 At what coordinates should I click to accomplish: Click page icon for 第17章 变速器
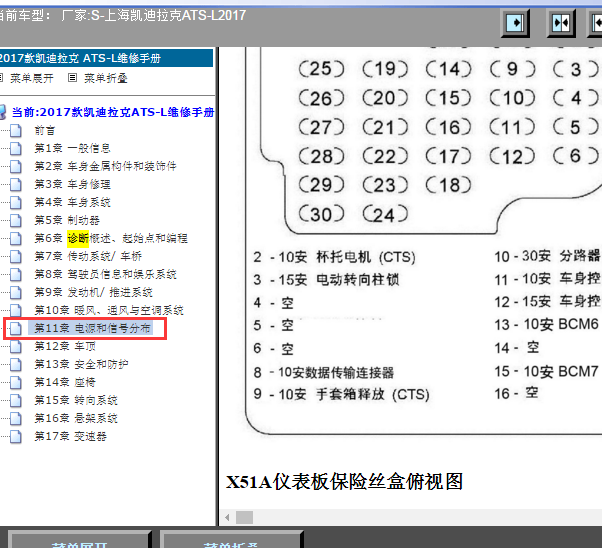pyautogui.click(x=16, y=436)
